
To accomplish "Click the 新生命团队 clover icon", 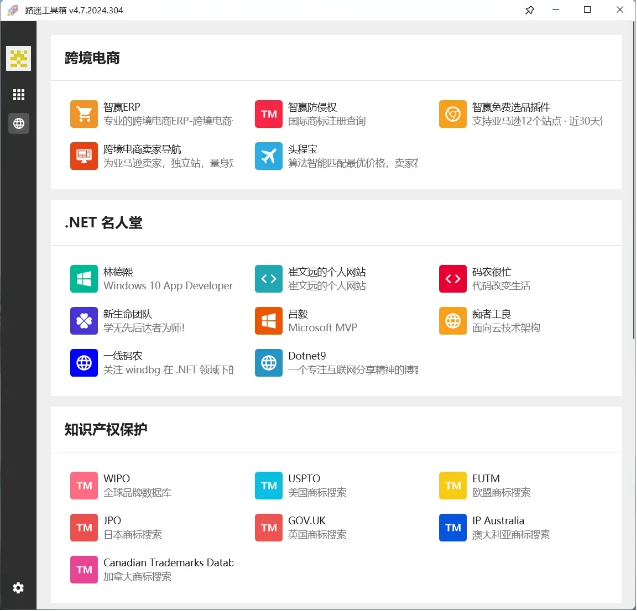I will coord(84,321).
